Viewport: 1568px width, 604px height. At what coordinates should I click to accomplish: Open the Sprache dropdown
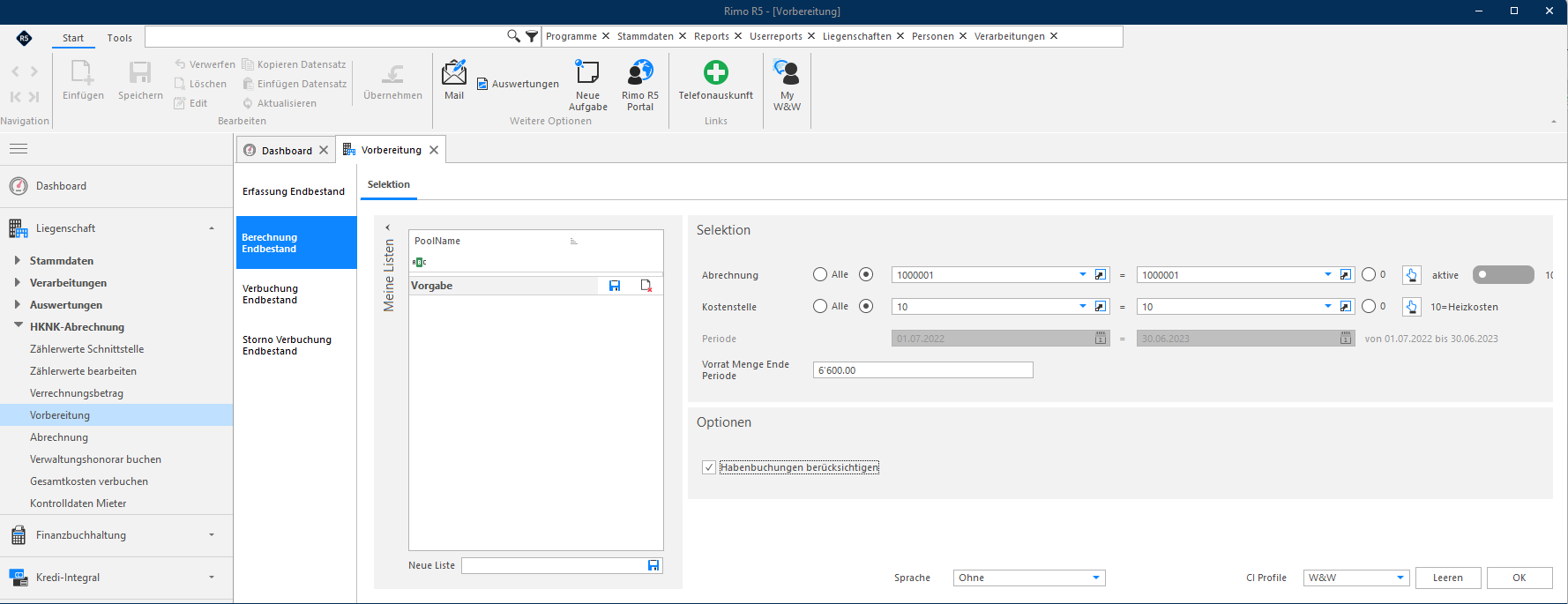1096,578
